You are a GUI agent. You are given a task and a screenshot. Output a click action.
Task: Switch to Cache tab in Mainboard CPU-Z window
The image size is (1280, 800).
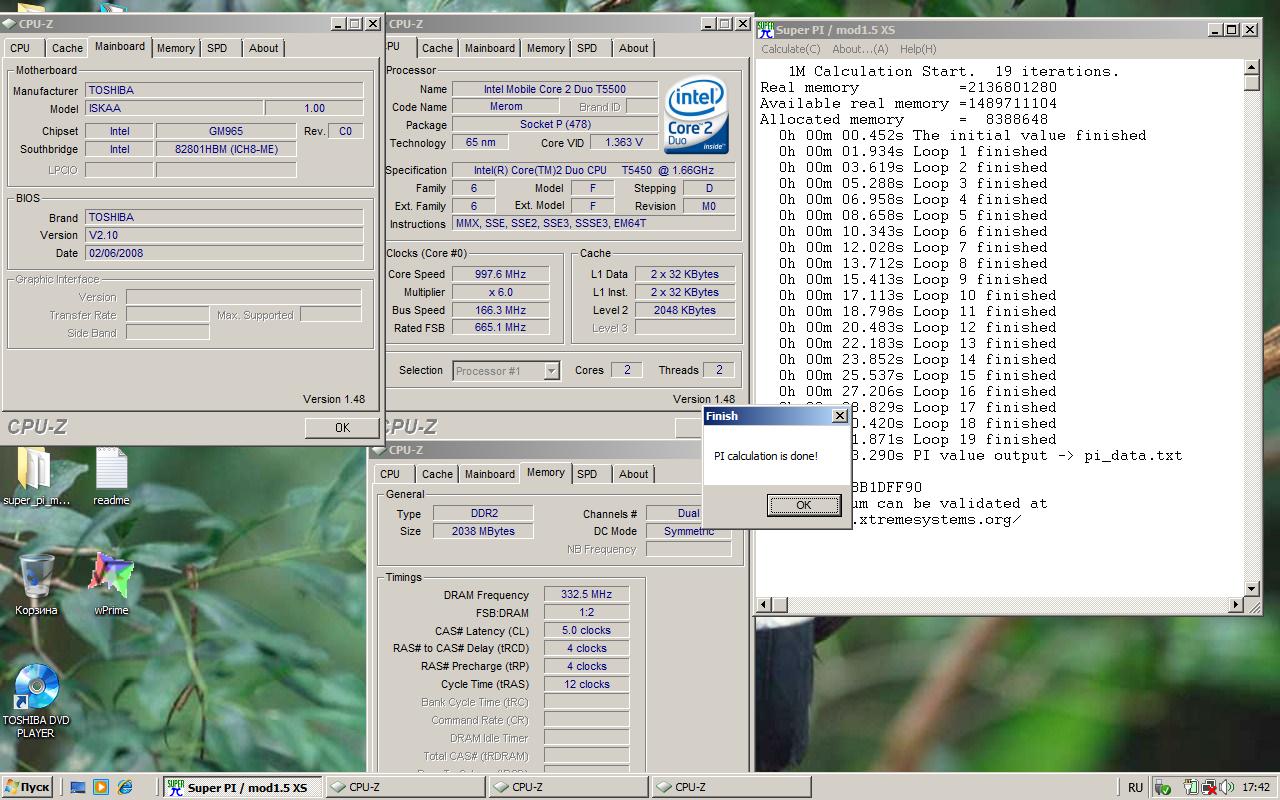(x=67, y=48)
